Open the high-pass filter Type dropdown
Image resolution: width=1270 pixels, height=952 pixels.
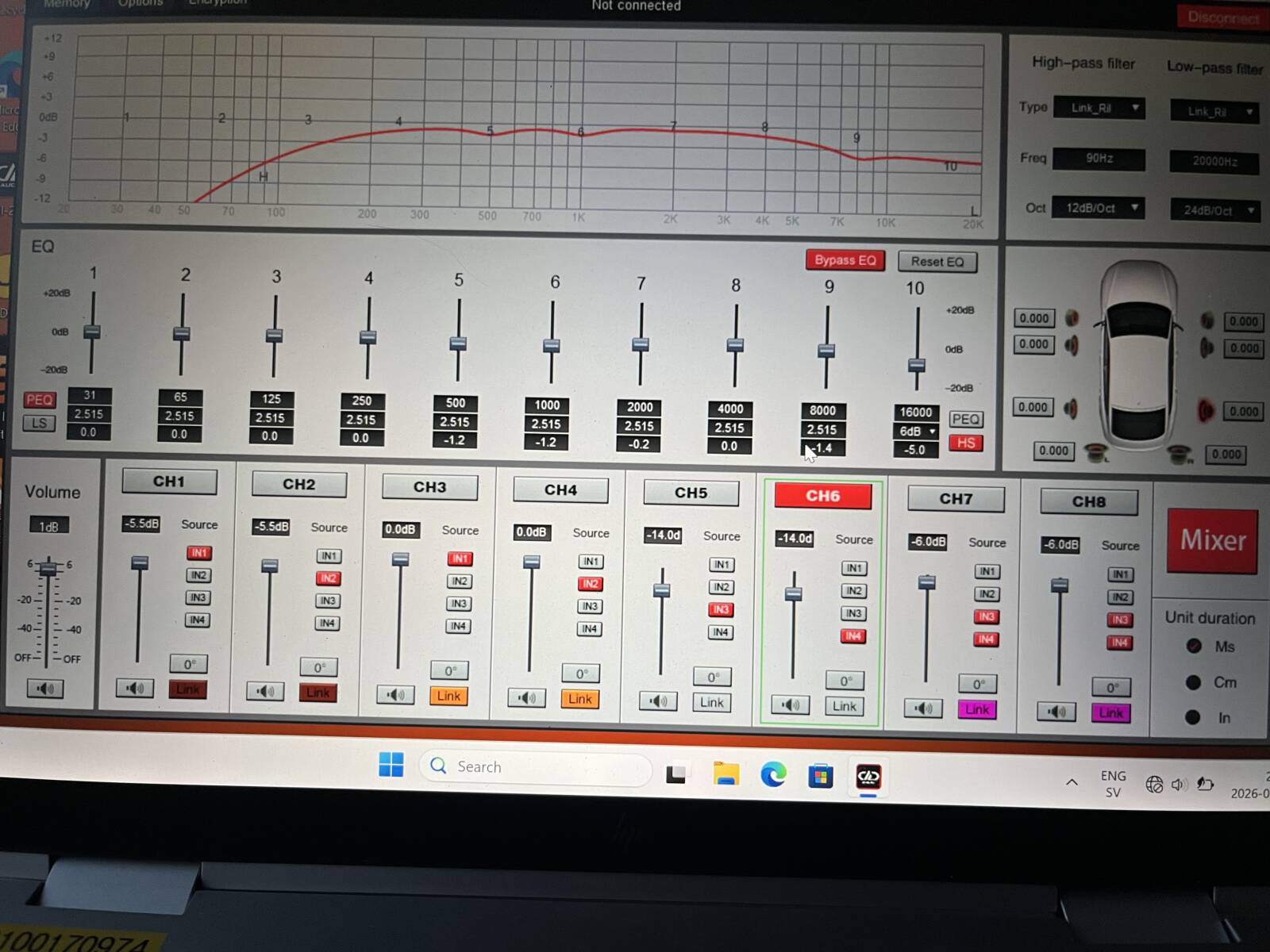coord(1099,108)
